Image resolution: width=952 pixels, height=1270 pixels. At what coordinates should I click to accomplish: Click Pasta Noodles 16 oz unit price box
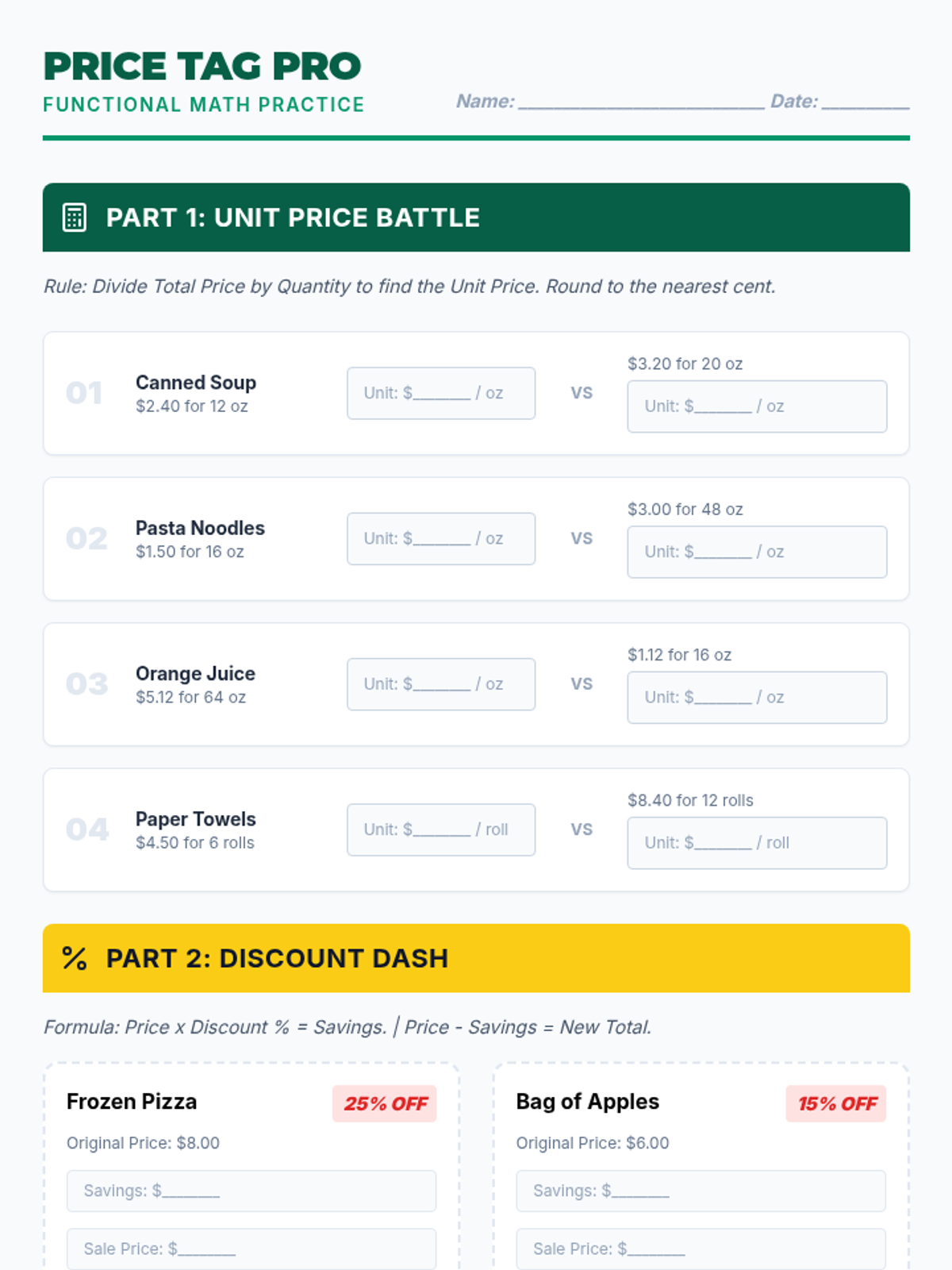[x=440, y=538]
